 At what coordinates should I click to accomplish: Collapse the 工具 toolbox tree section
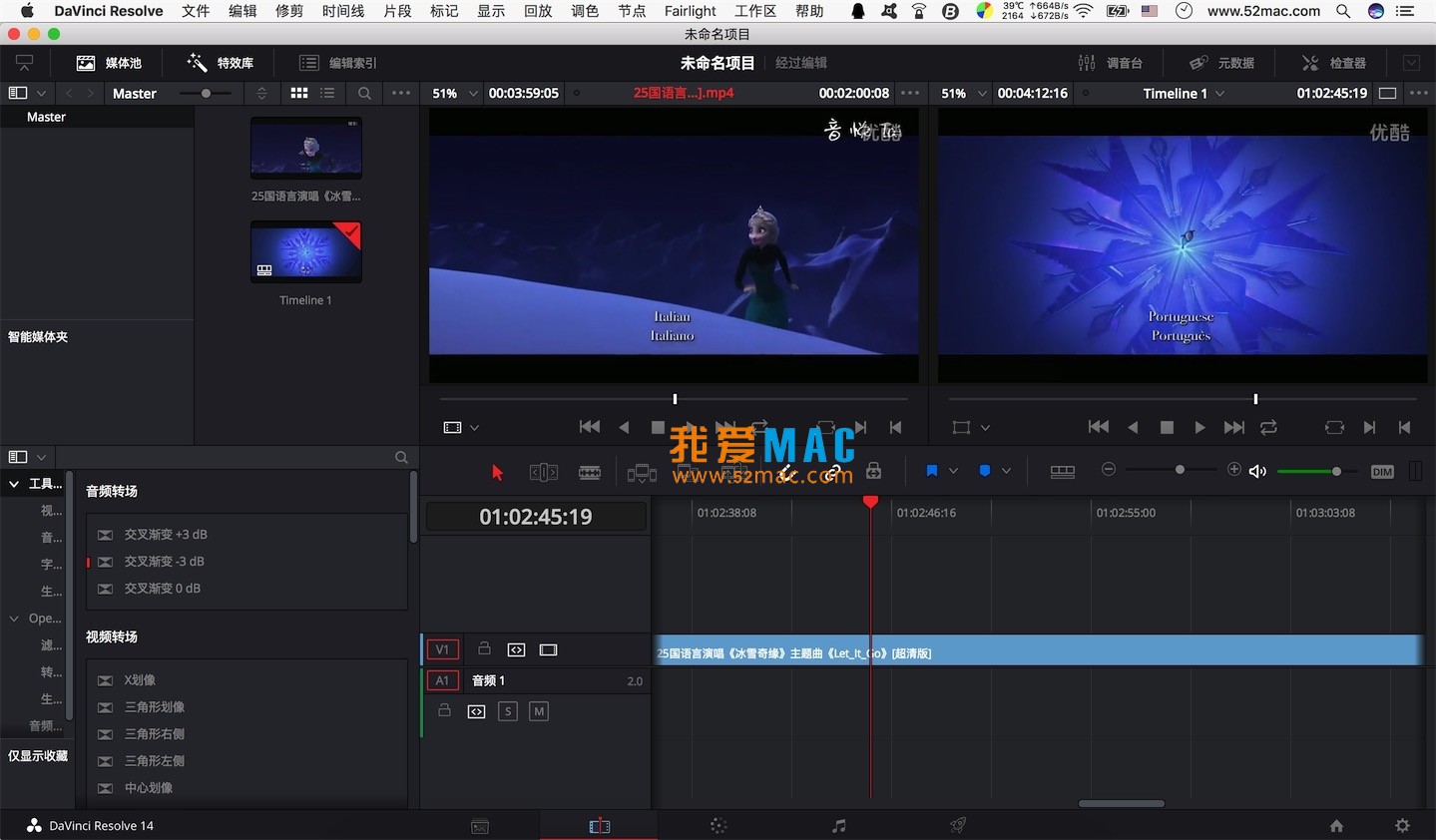point(14,484)
